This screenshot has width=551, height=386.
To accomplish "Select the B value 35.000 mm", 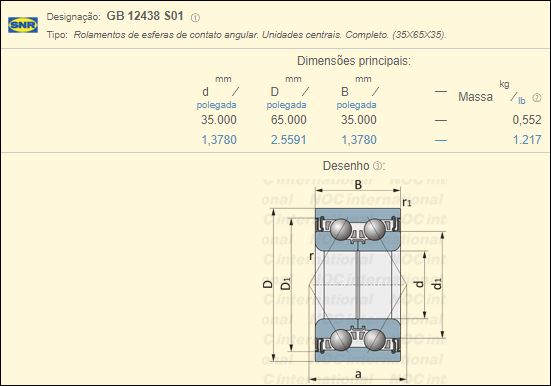I will coord(358,120).
